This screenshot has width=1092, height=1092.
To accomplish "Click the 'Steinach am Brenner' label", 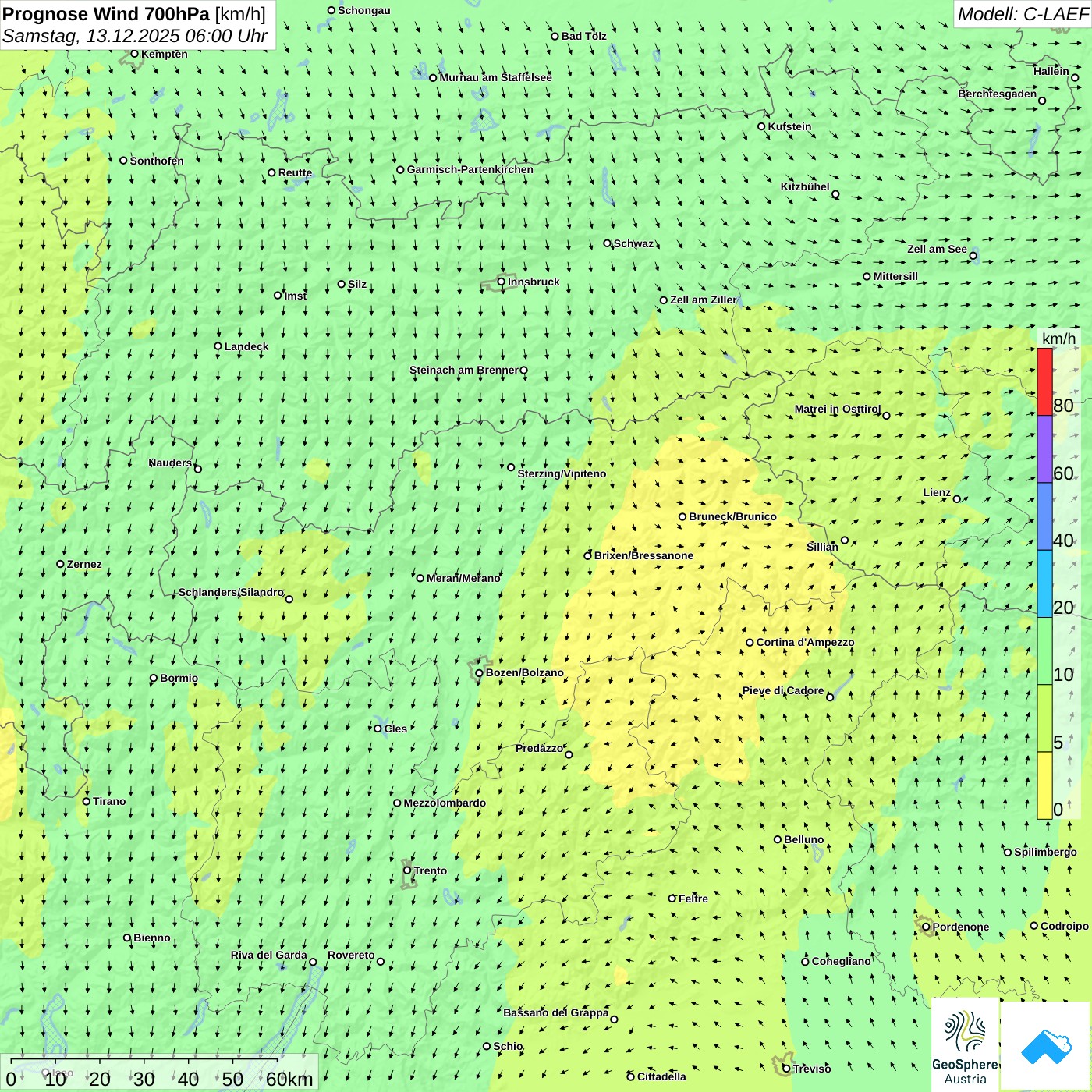I will [464, 370].
